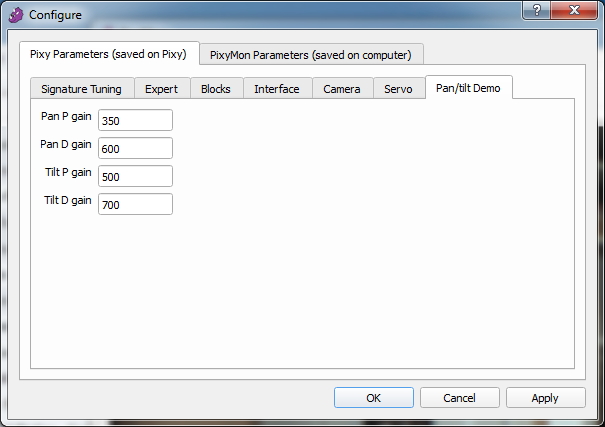Select the Tilt D gain input box

pyautogui.click(x=135, y=204)
